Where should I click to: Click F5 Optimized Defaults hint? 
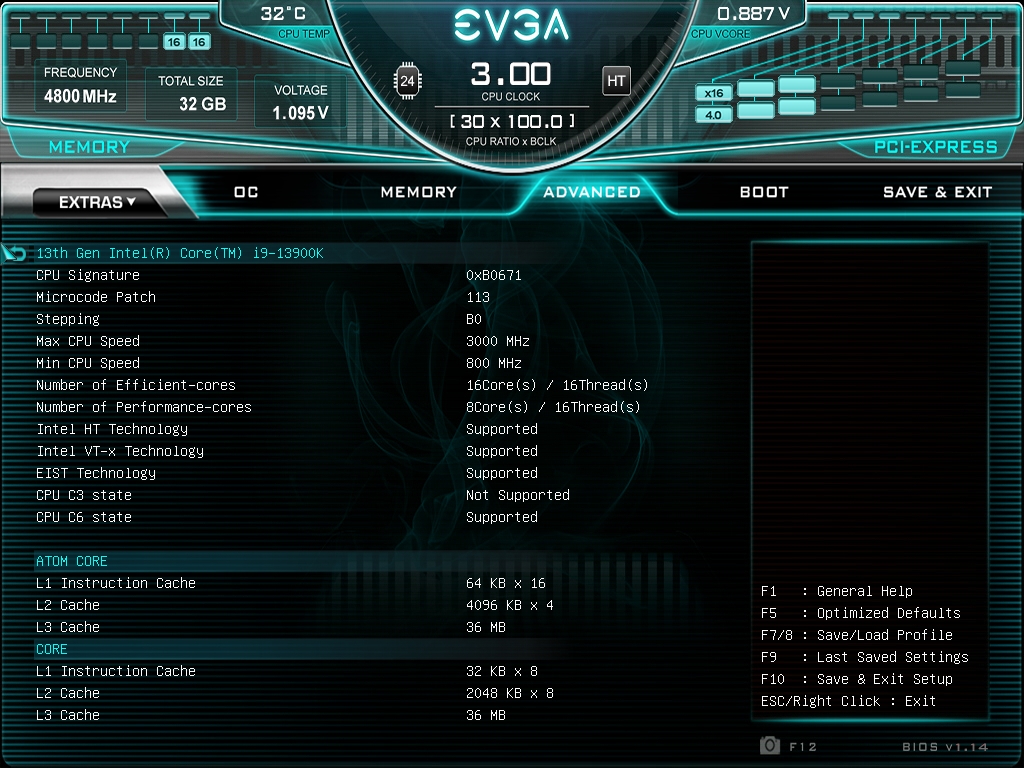pyautogui.click(x=861, y=613)
